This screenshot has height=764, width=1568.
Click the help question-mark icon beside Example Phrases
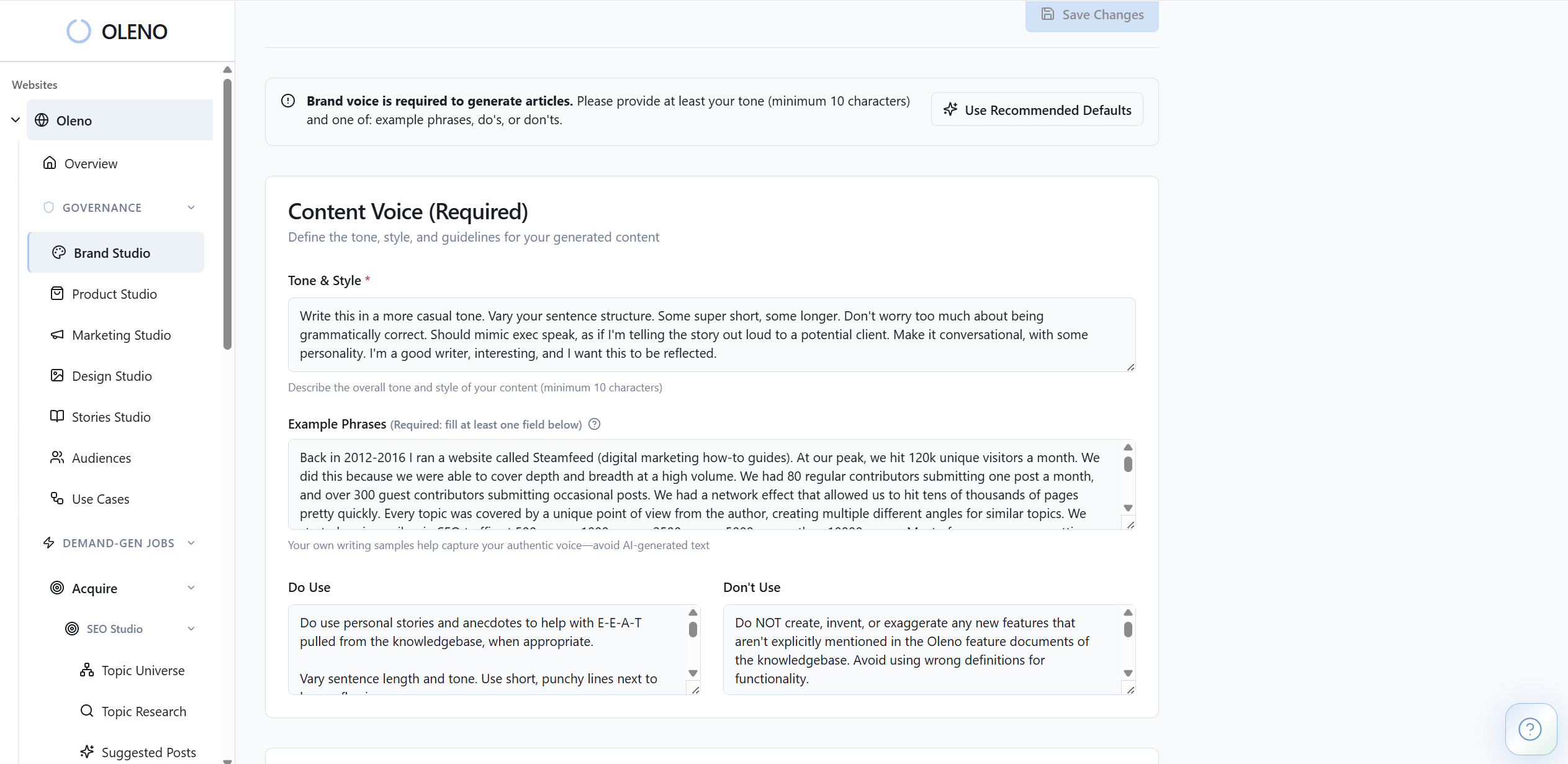pyautogui.click(x=594, y=424)
